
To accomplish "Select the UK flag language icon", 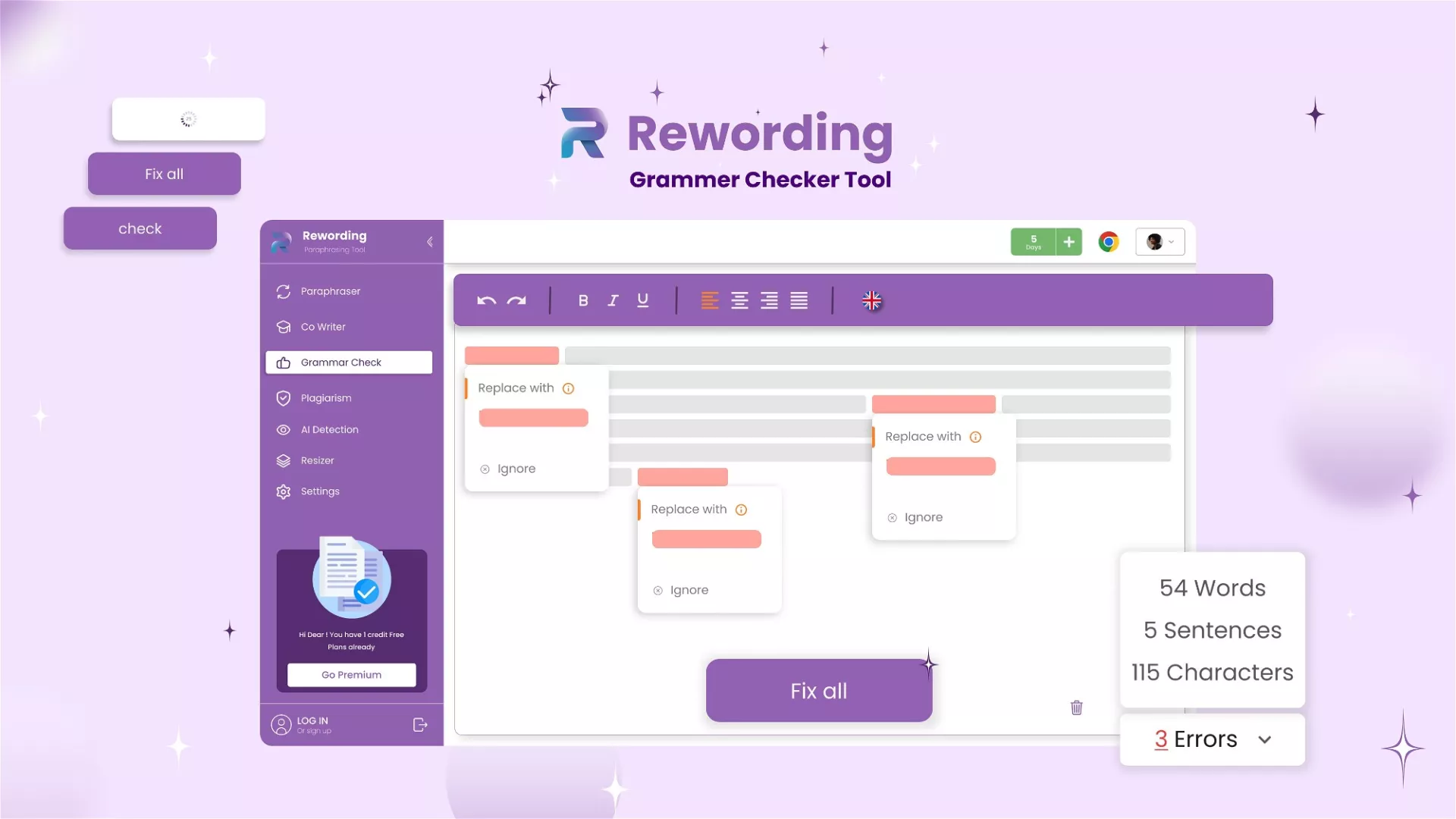I will [871, 301].
